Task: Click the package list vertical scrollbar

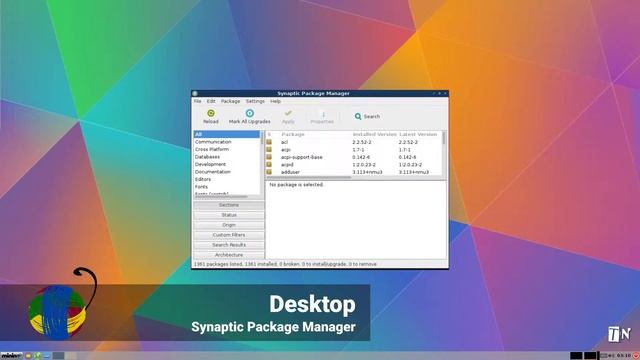Action: (444, 153)
